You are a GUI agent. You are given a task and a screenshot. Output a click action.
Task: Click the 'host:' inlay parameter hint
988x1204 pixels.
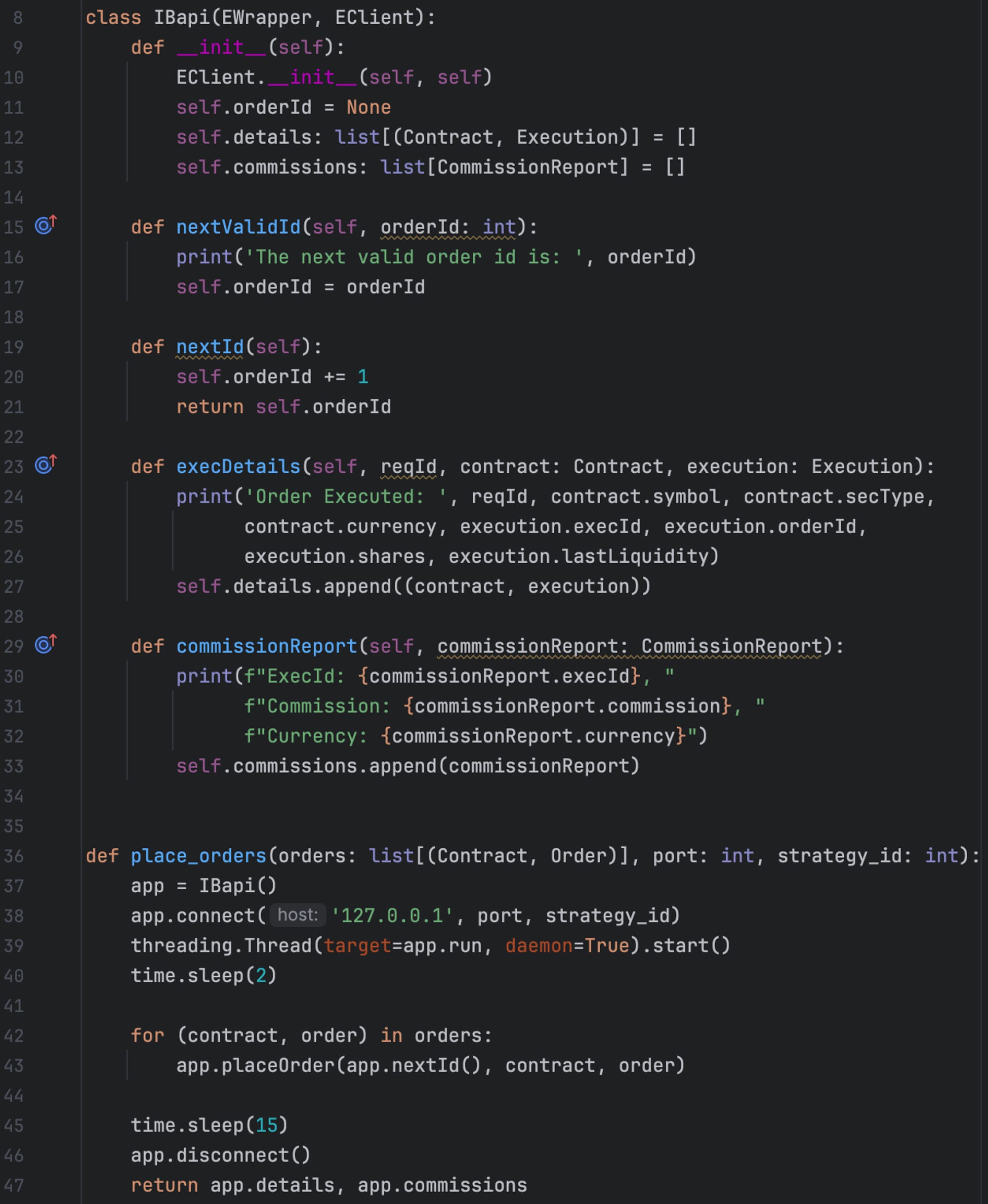point(298,915)
